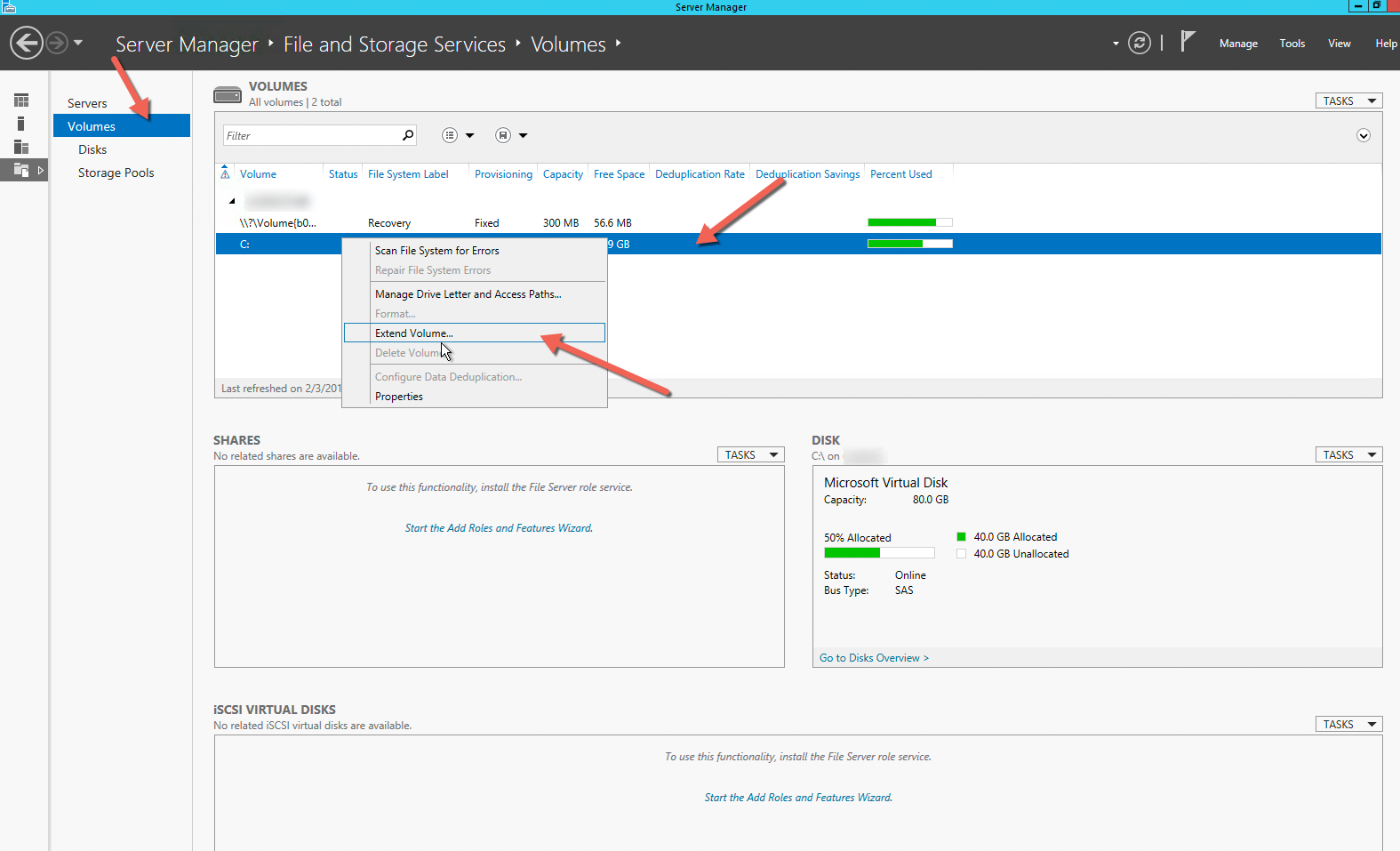Screen dimensions: 1400x851
Task: Open dropdown arrow beside refresh icon
Action: pos(1116,44)
